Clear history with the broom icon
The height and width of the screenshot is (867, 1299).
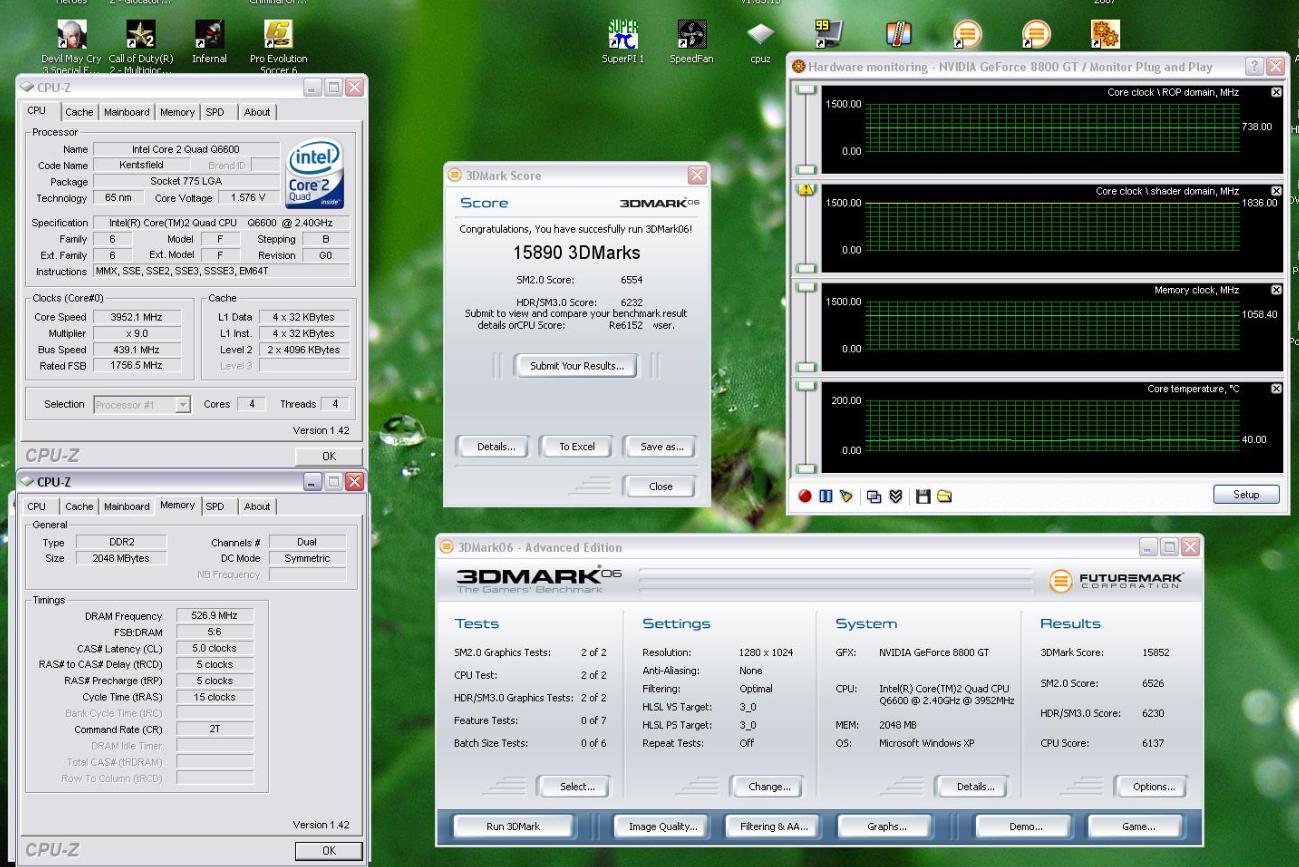click(845, 496)
